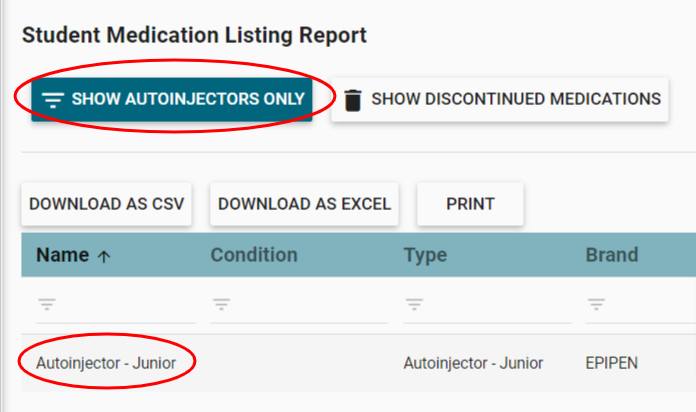Click the EPIPEN brand cell

click(x=613, y=363)
